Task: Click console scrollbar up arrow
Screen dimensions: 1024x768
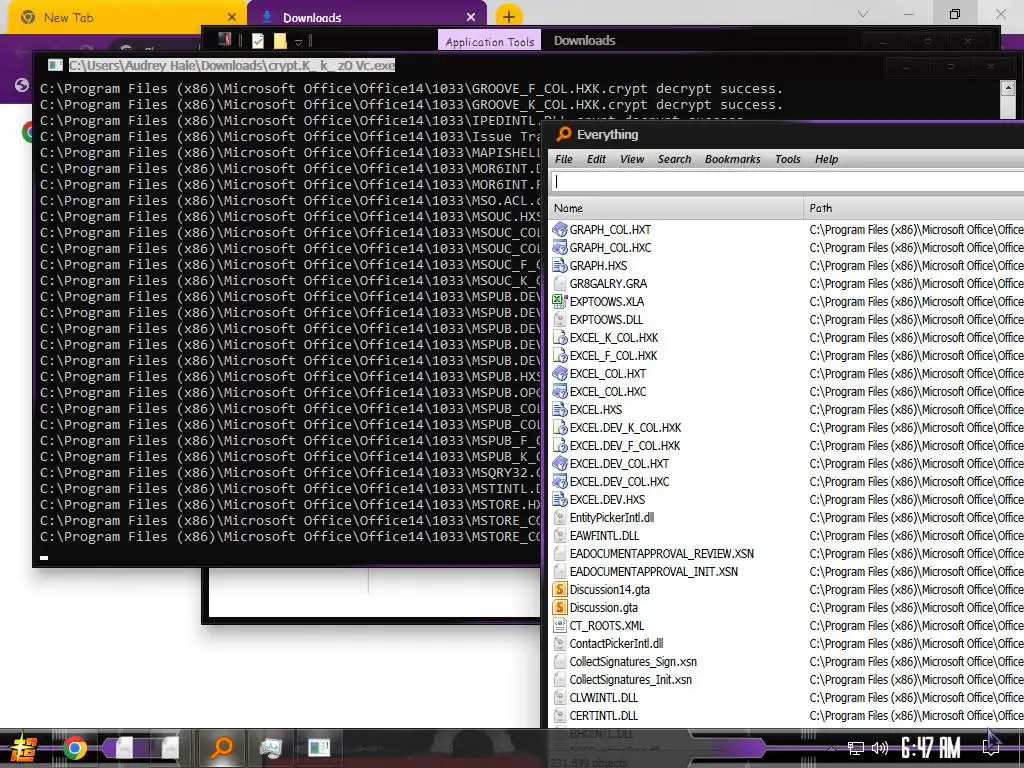Action: (1008, 88)
